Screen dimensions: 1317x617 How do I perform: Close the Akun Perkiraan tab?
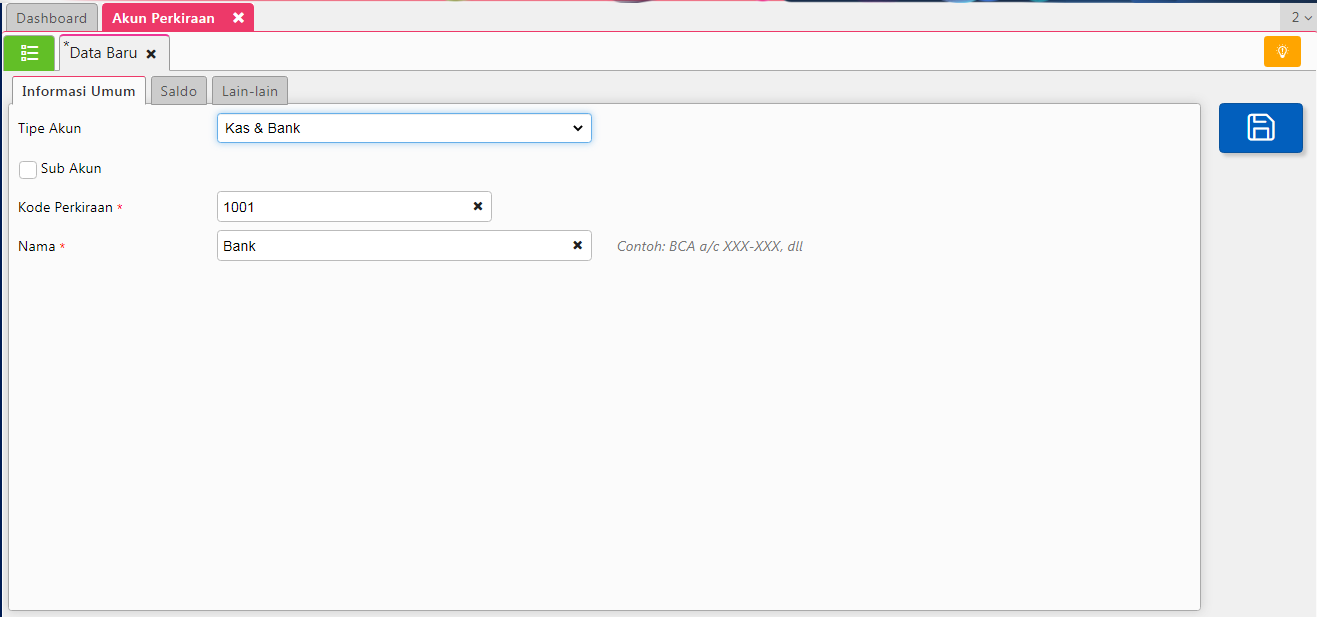pos(238,18)
